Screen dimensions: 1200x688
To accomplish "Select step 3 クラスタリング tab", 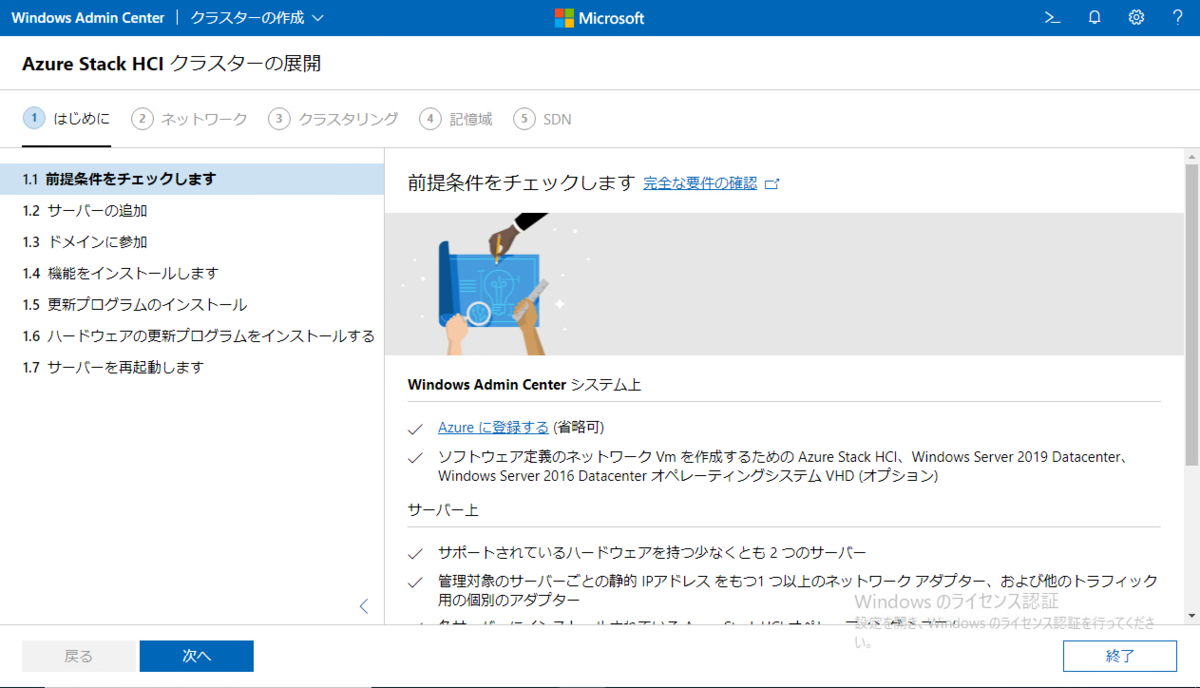I will pos(333,119).
